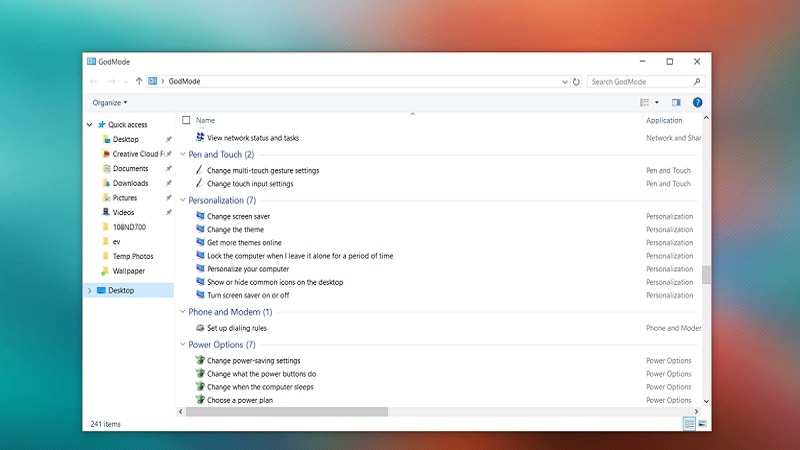Image resolution: width=800 pixels, height=450 pixels.
Task: Click the scroll down arrow of file list
Action: pyautogui.click(x=706, y=402)
